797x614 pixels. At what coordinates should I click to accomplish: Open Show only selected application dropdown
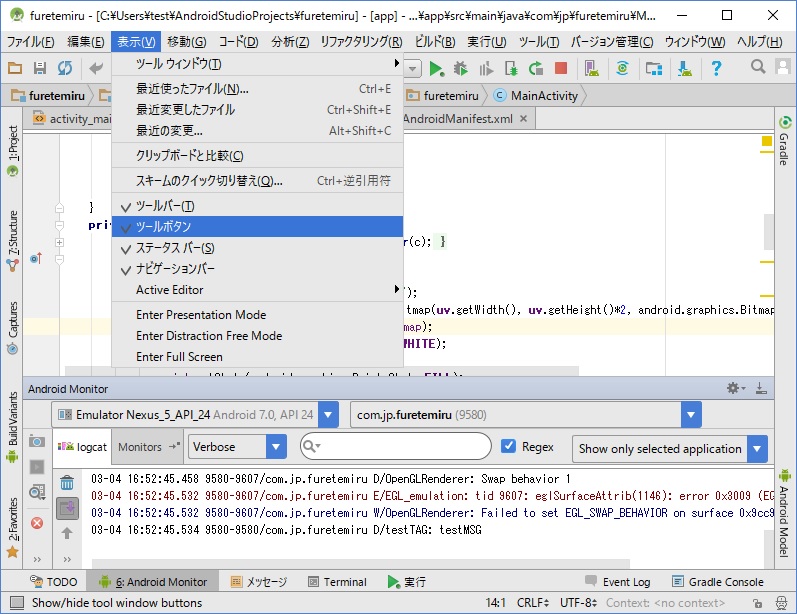coord(757,449)
